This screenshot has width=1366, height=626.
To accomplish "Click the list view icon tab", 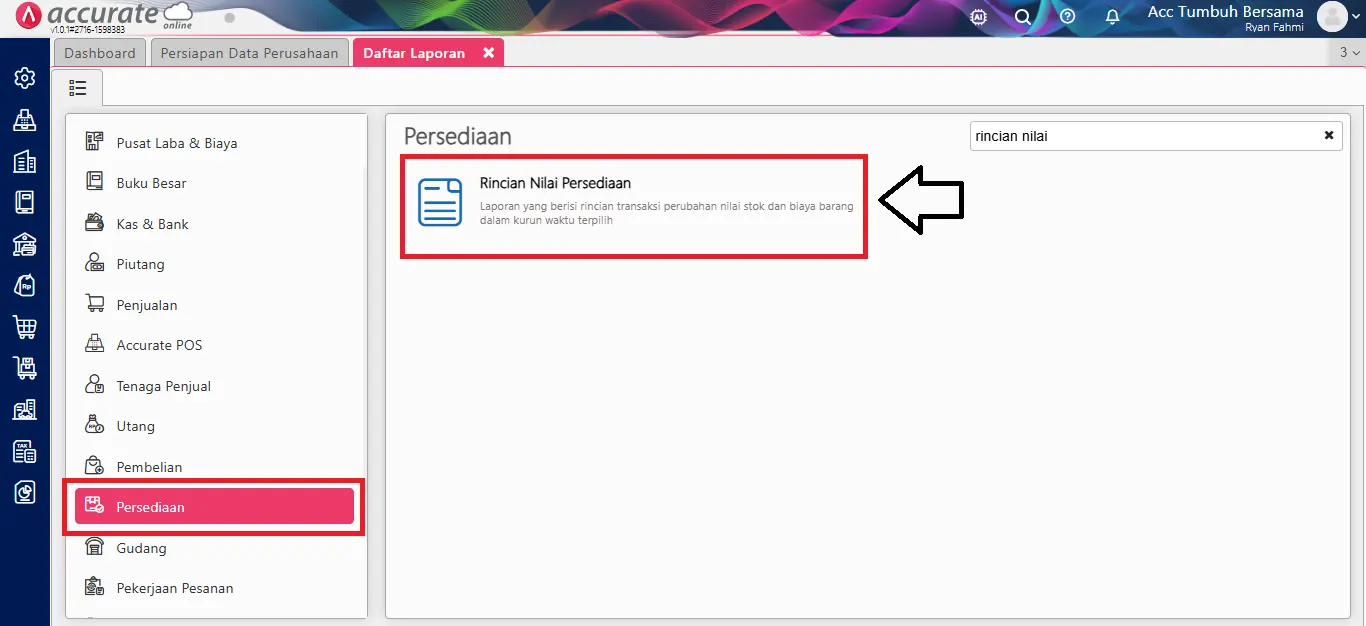I will click(77, 88).
